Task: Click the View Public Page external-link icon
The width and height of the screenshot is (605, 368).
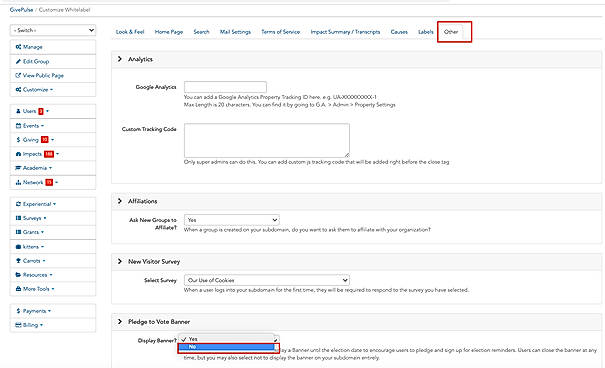Action: [x=18, y=76]
